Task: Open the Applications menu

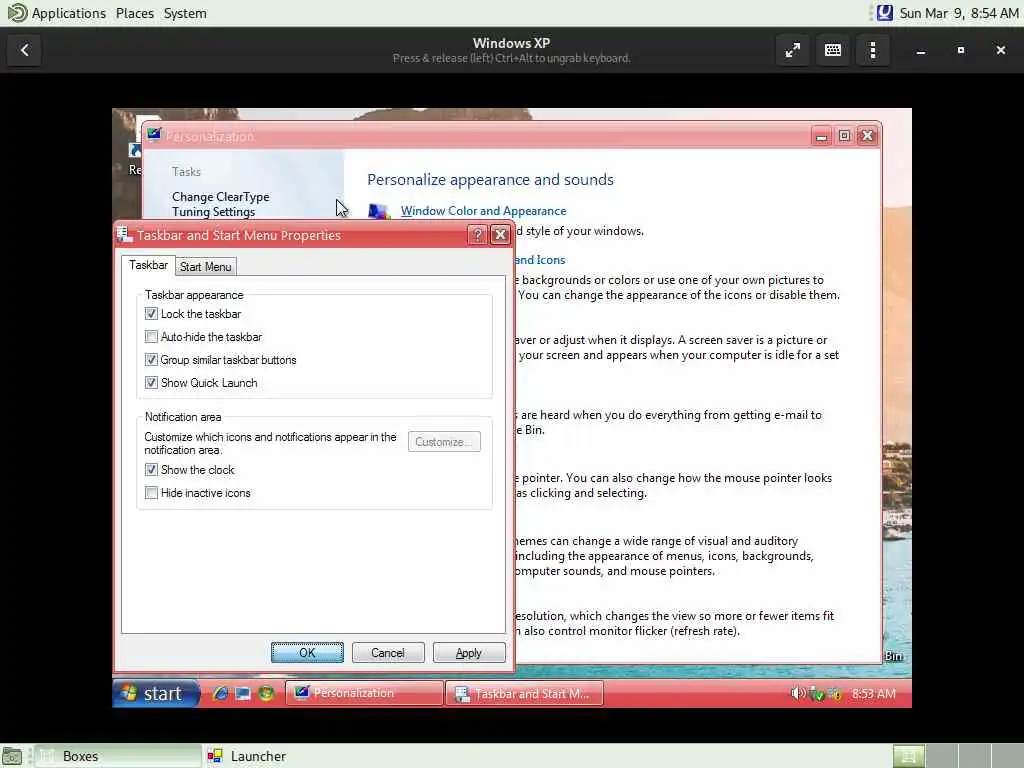Action: point(69,13)
